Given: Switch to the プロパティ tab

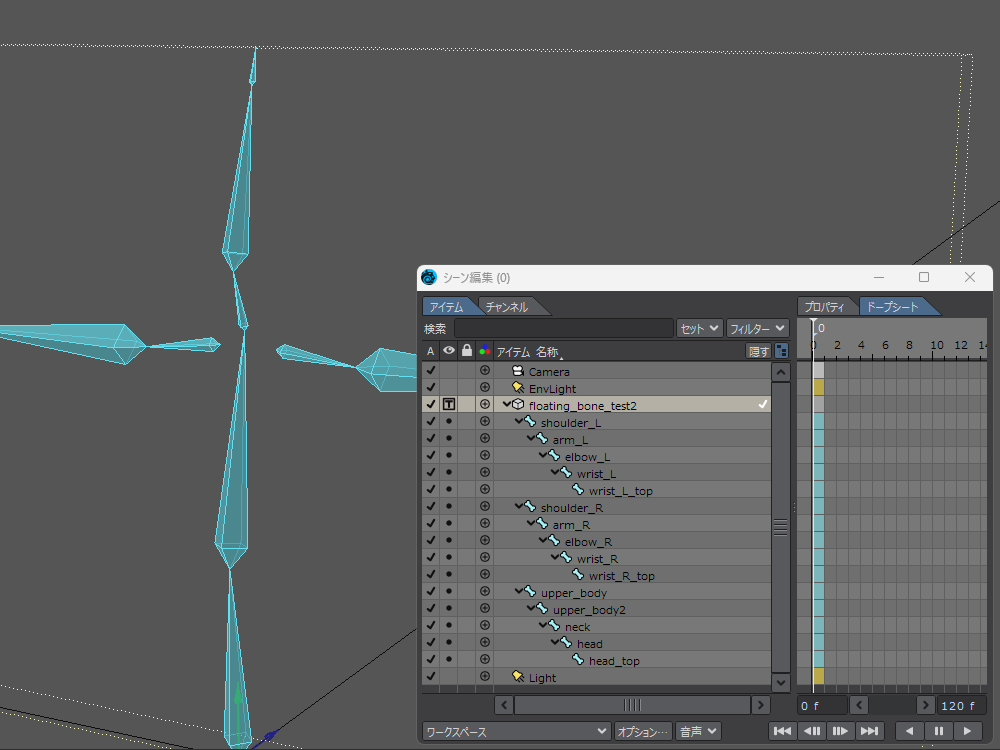Looking at the screenshot, I should tap(827, 307).
